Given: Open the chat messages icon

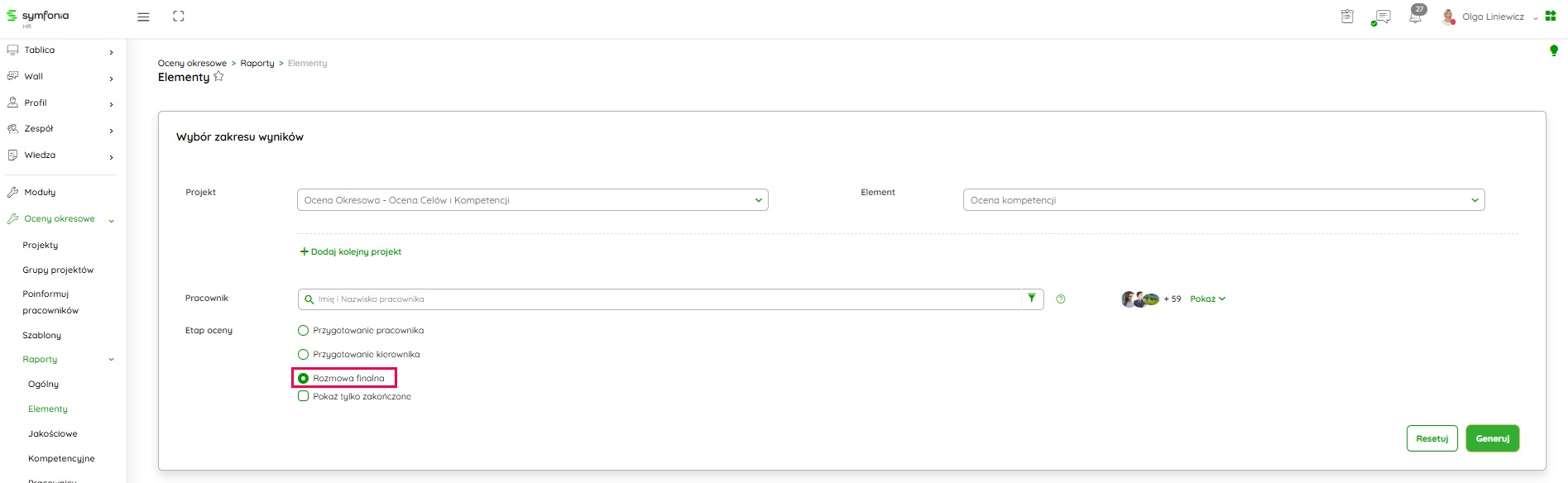Looking at the screenshot, I should [1382, 17].
